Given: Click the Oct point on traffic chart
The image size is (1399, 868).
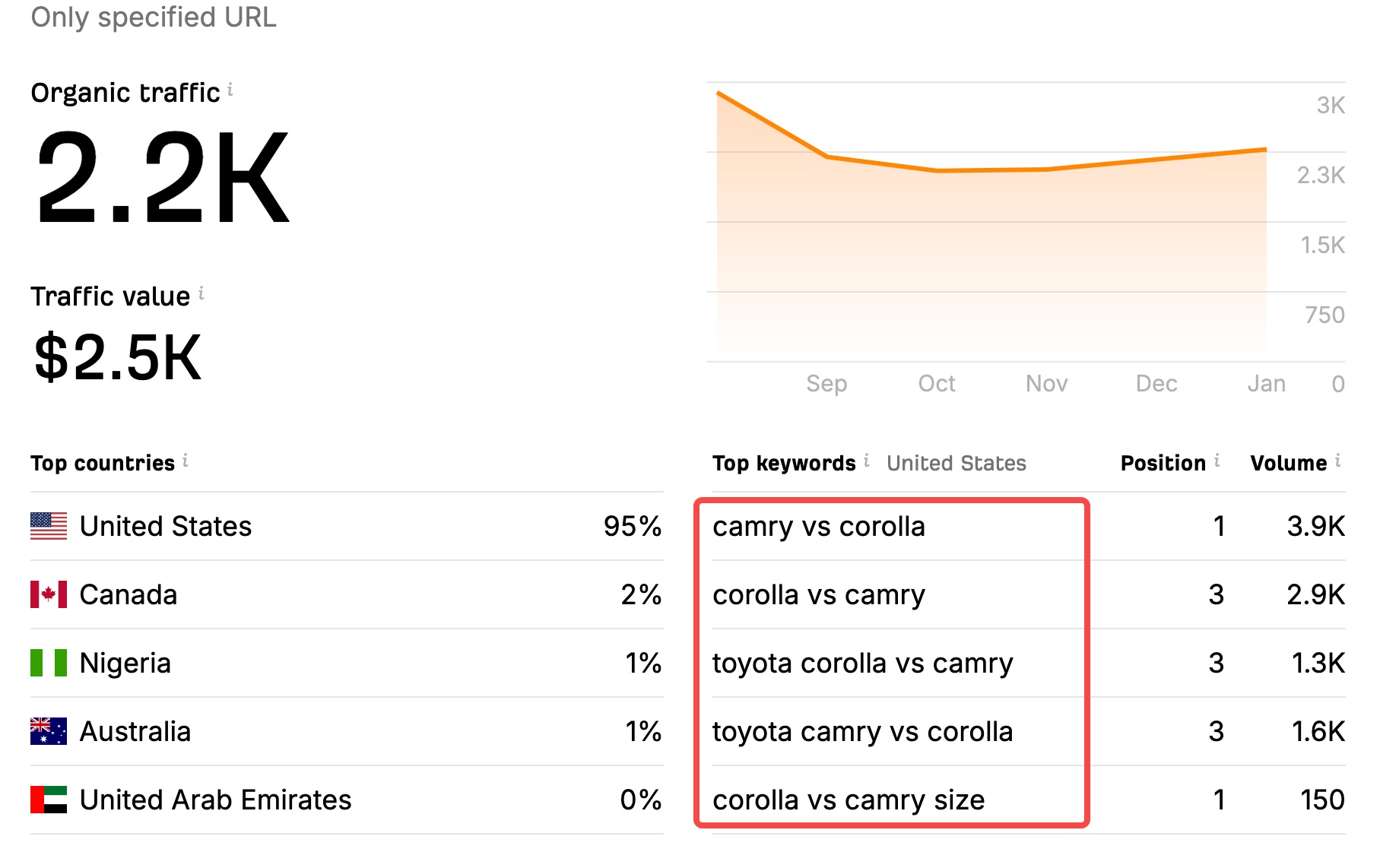Looking at the screenshot, I should click(x=937, y=170).
